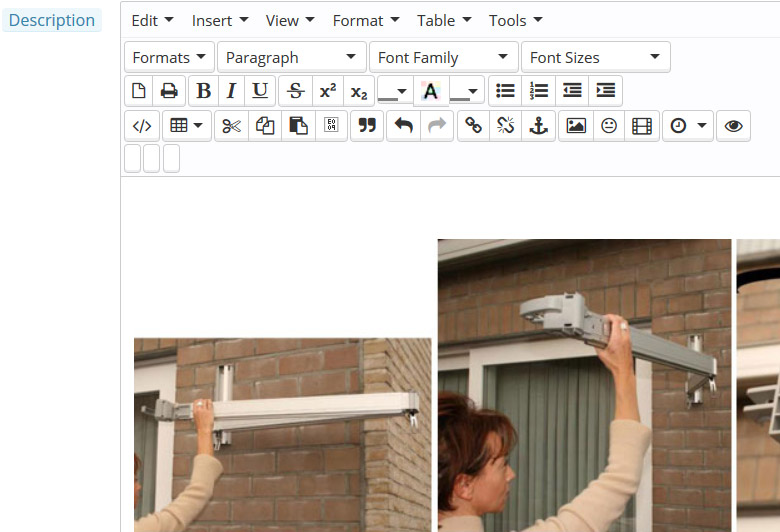Open background color dropdown arrow

[473, 92]
